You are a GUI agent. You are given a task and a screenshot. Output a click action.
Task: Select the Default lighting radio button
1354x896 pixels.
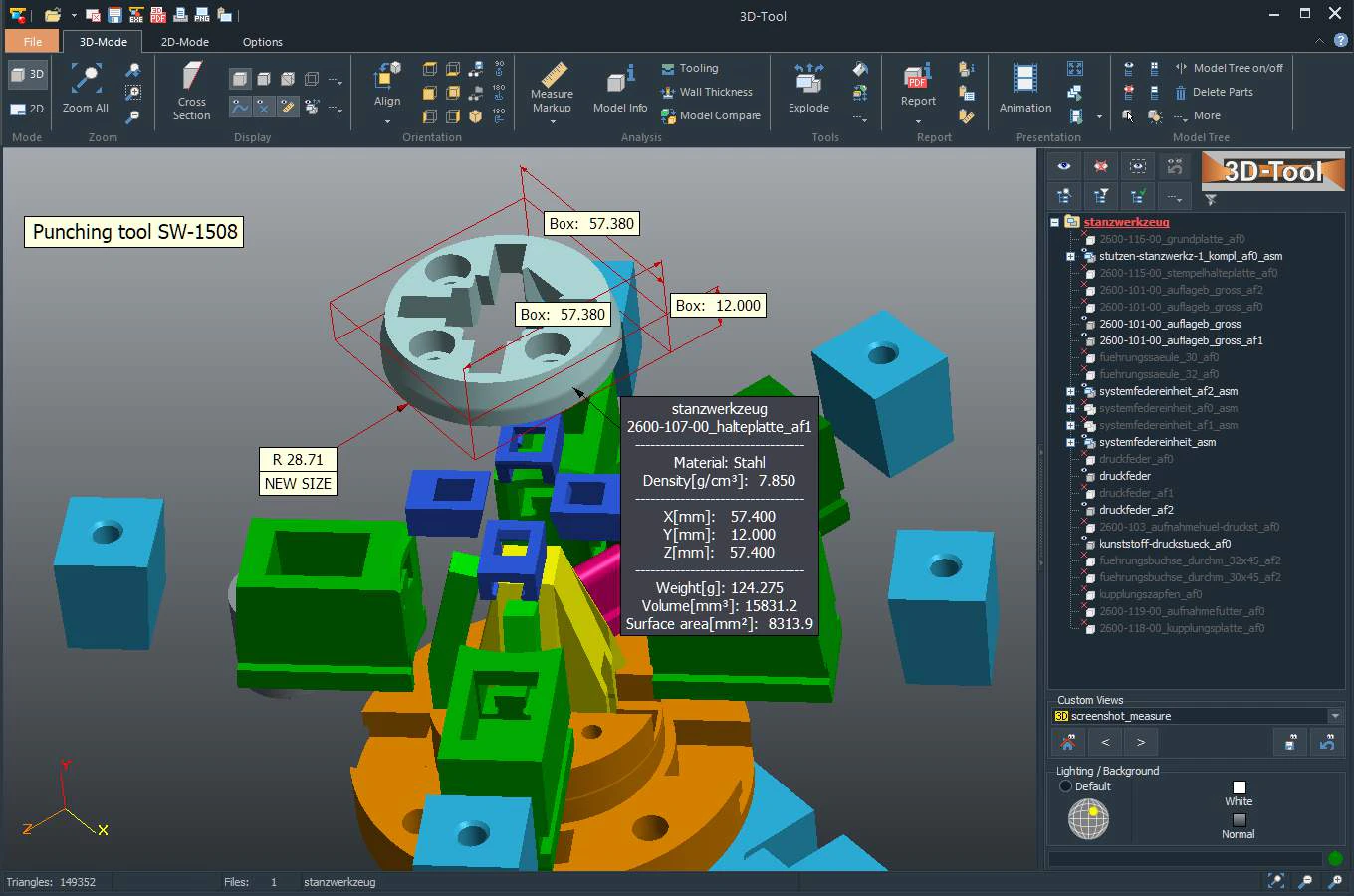coord(1064,785)
